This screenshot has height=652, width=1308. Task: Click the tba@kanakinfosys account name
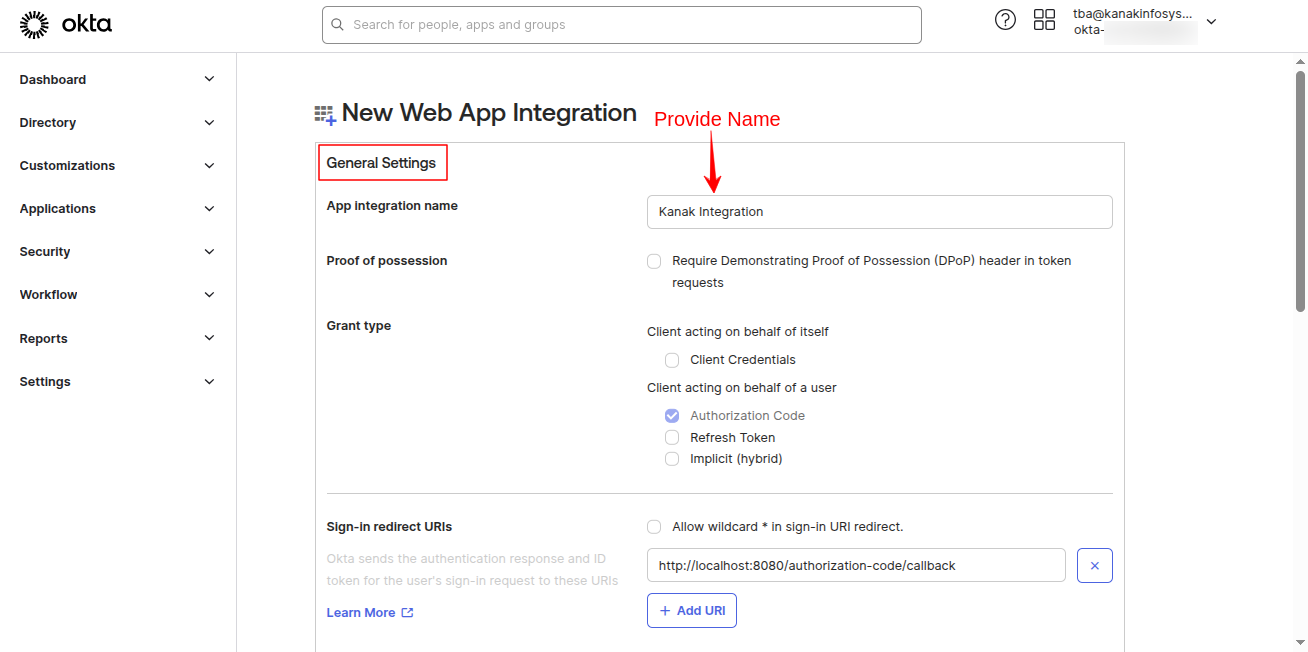click(x=1133, y=14)
